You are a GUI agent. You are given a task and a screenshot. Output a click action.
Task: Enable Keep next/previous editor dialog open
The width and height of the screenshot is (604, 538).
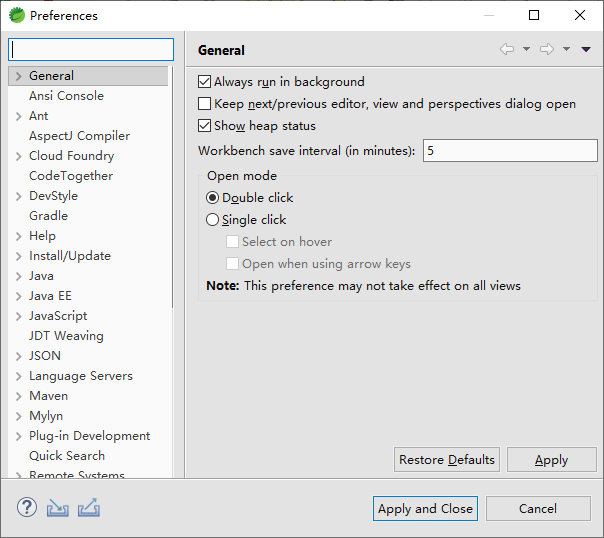(204, 104)
